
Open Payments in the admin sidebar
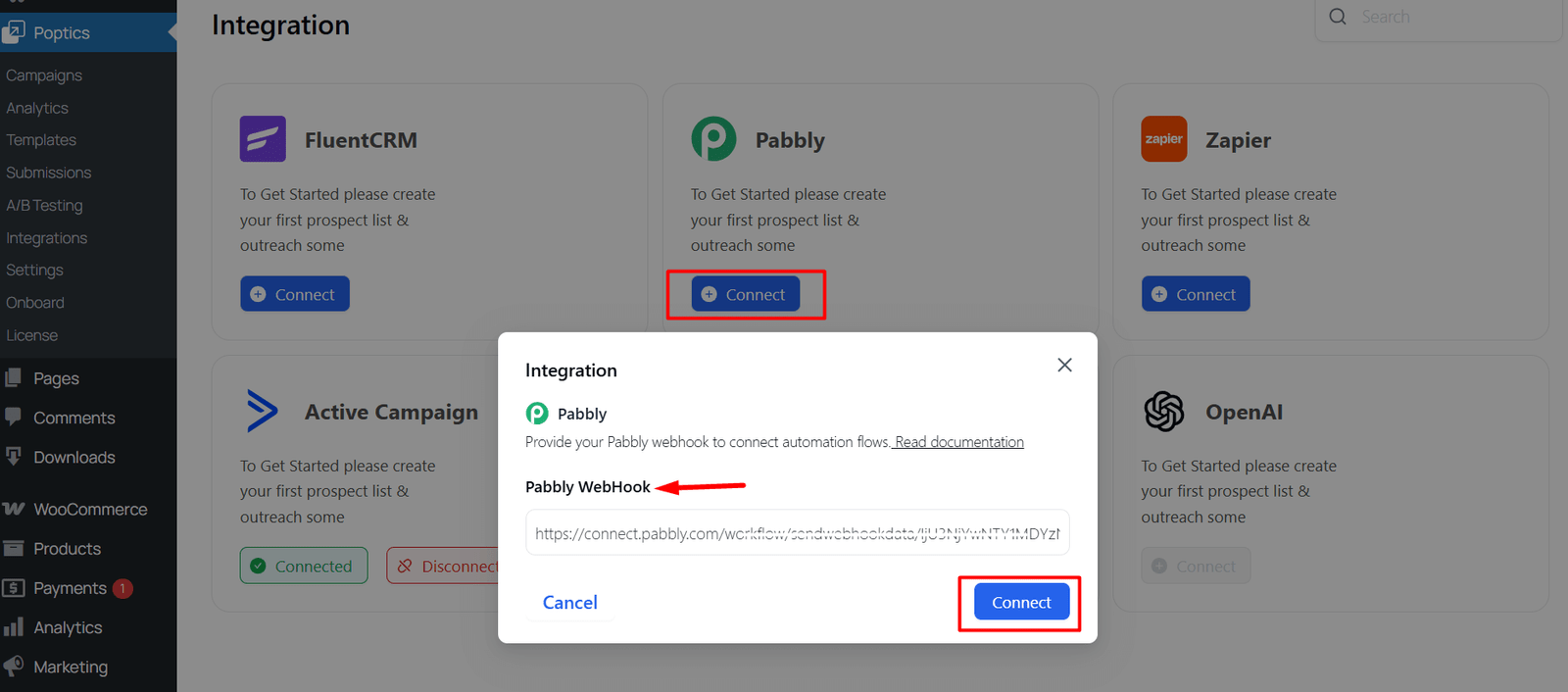pos(70,588)
